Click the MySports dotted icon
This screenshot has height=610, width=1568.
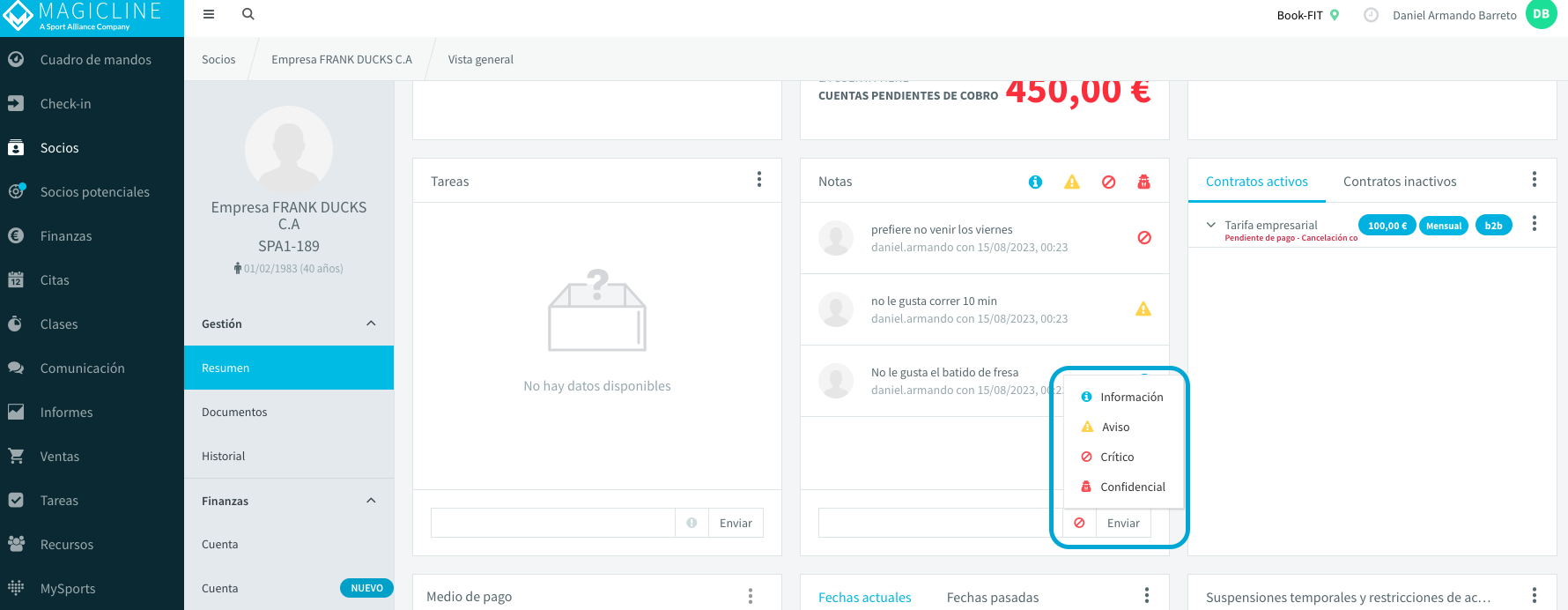pos(16,588)
